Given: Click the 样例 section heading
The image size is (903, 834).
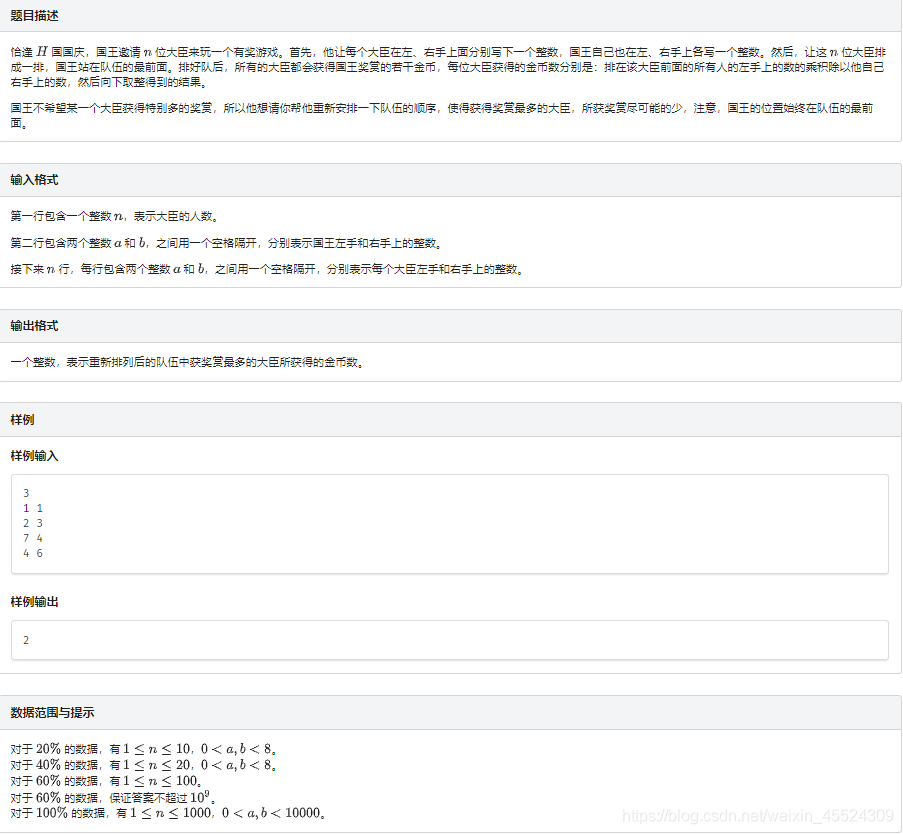Looking at the screenshot, I should pyautogui.click(x=22, y=420).
